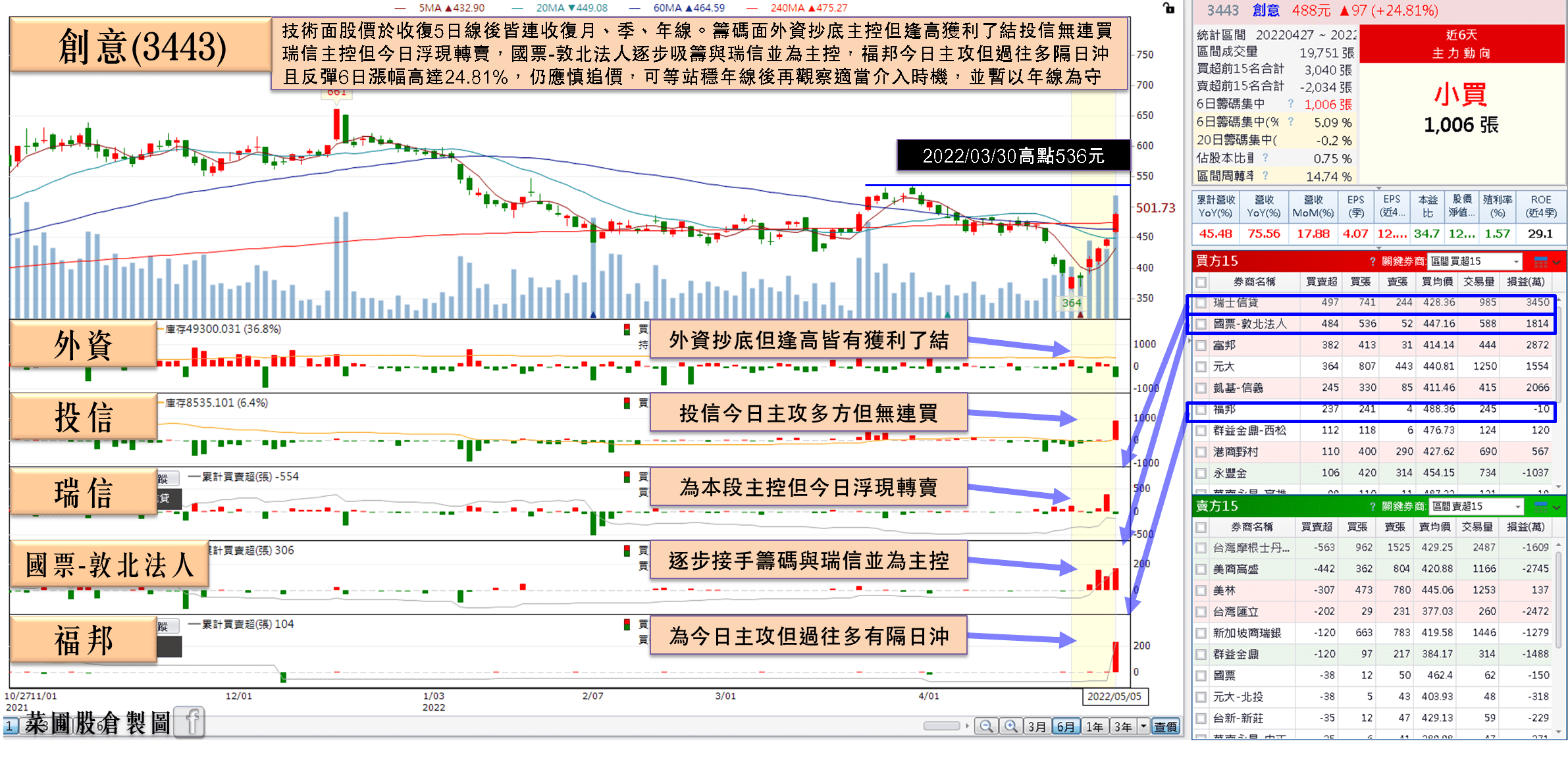This screenshot has width=1568, height=758.
Task: Click the zoom out magnifier icon
Action: coord(985,726)
